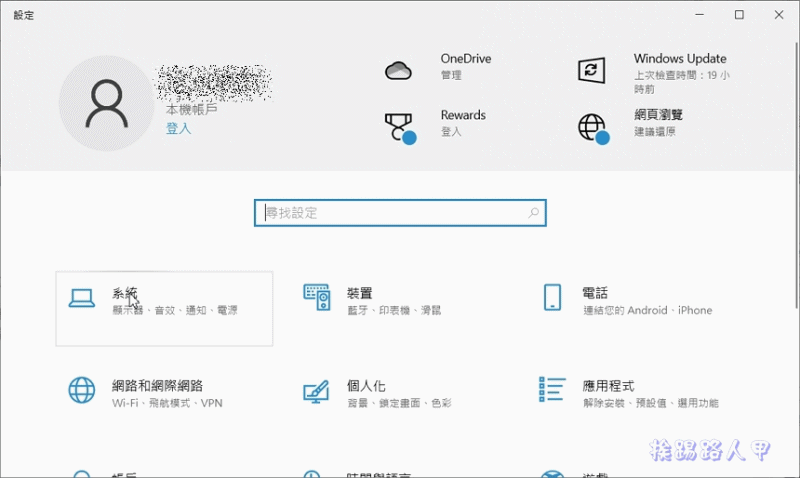Open 裝置 settings category title
800x478 pixels.
pyautogui.click(x=359, y=293)
